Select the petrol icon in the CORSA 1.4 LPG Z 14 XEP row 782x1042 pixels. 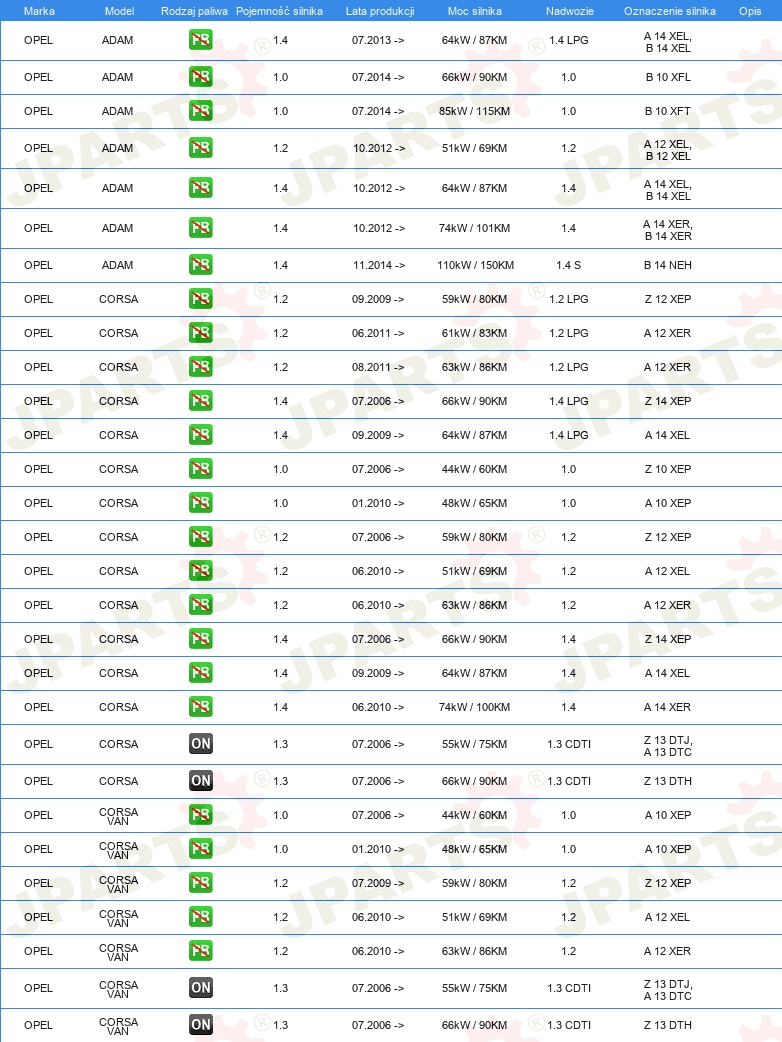201,401
